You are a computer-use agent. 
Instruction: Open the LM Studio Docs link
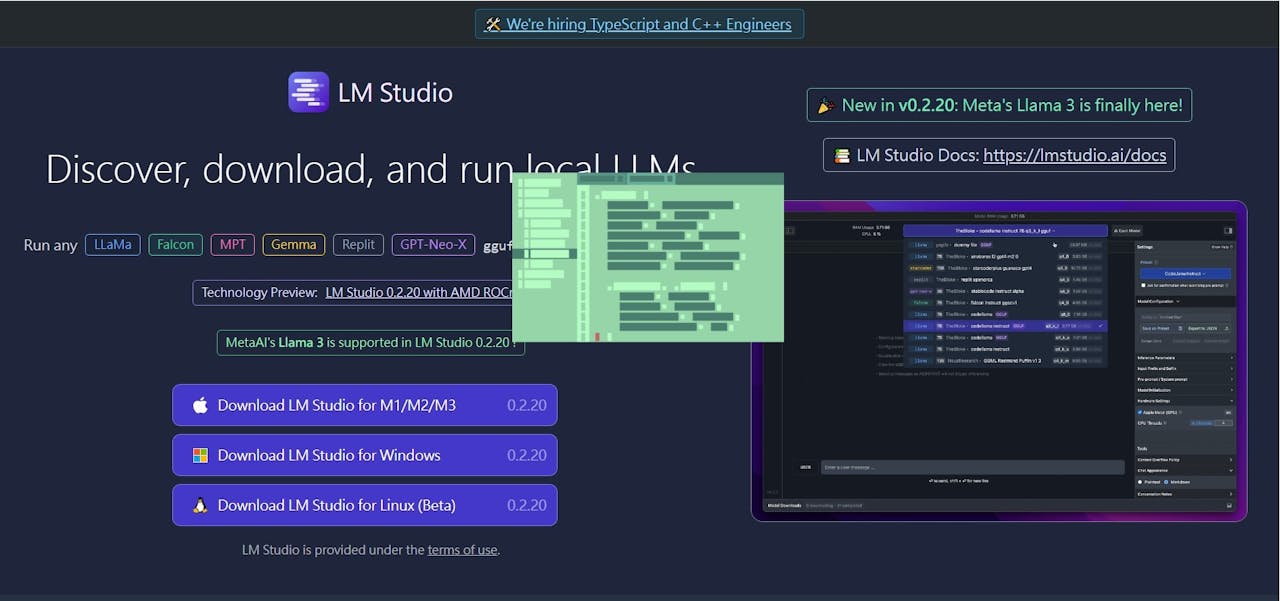[1075, 155]
